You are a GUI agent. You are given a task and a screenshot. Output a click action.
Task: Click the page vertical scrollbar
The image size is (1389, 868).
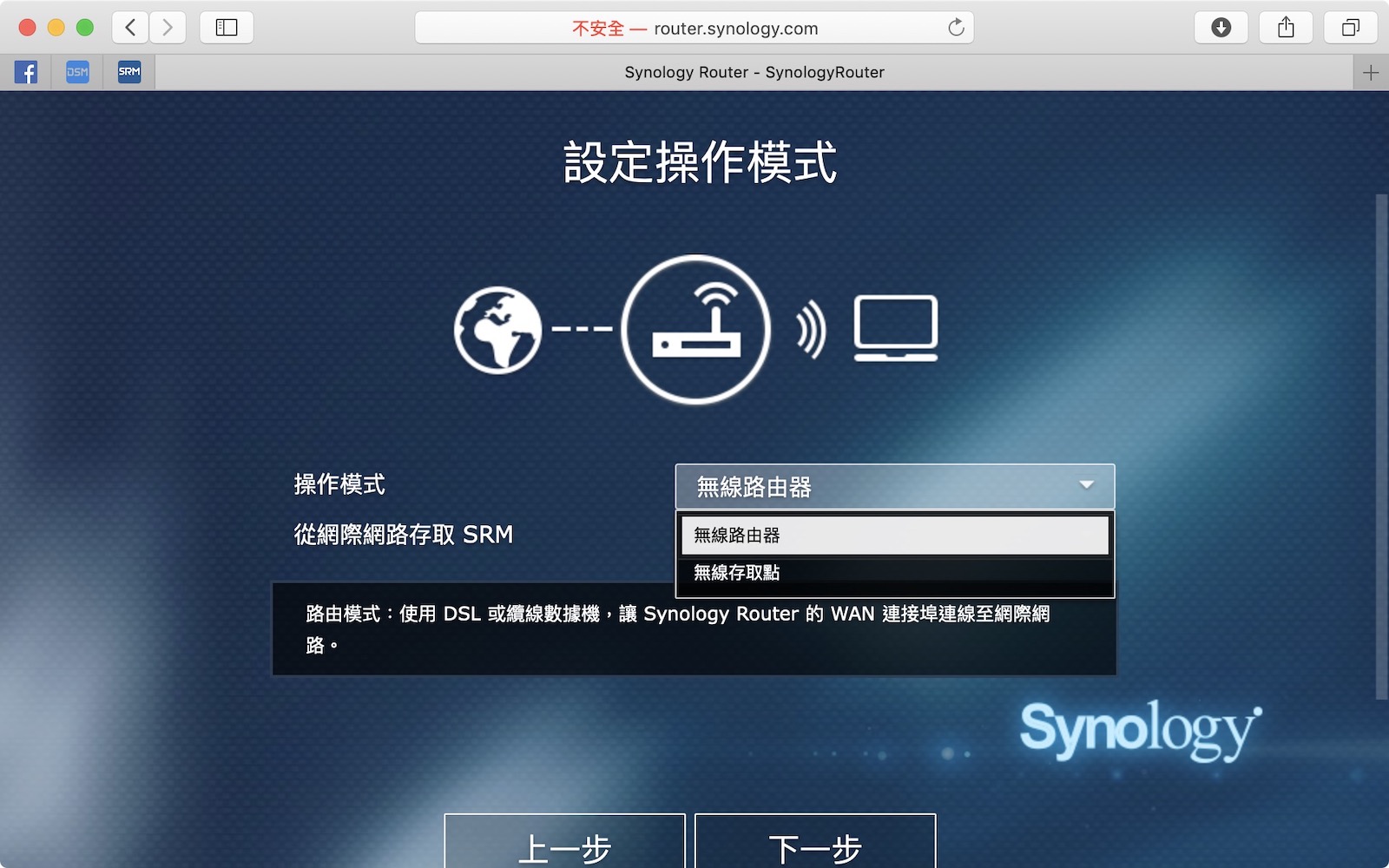click(1381, 446)
